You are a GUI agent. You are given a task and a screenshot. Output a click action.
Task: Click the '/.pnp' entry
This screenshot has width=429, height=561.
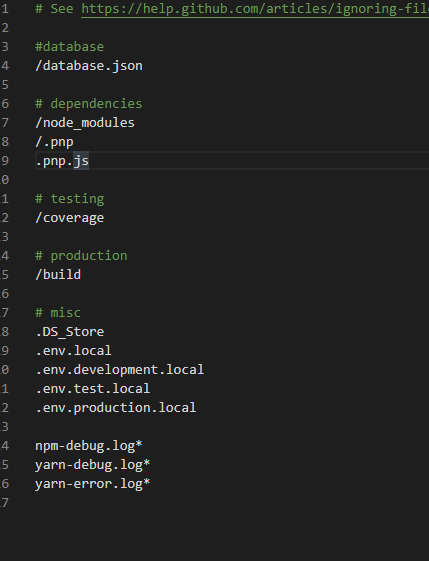pos(54,142)
